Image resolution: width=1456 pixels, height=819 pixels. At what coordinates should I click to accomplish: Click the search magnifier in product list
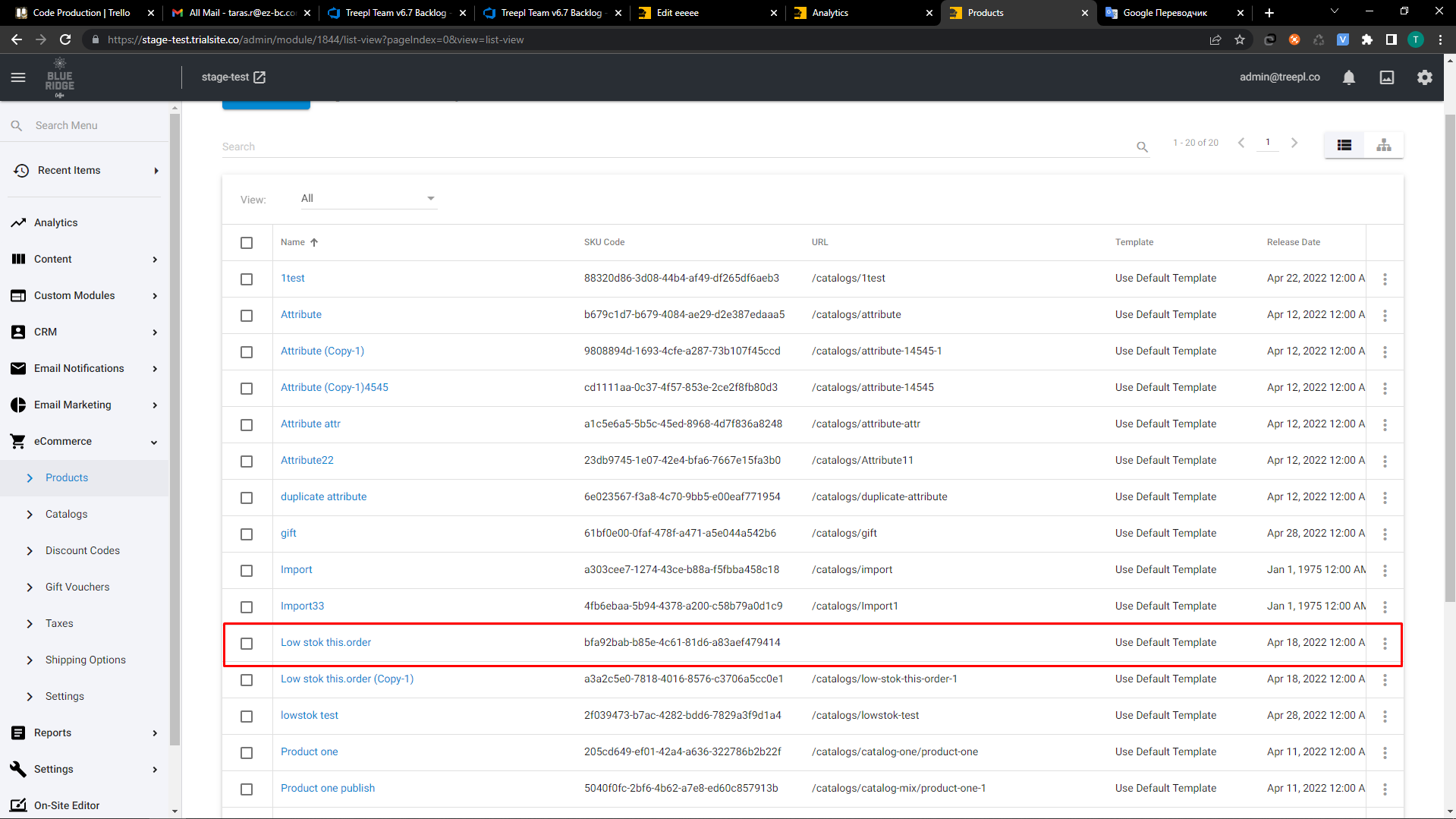[1142, 146]
